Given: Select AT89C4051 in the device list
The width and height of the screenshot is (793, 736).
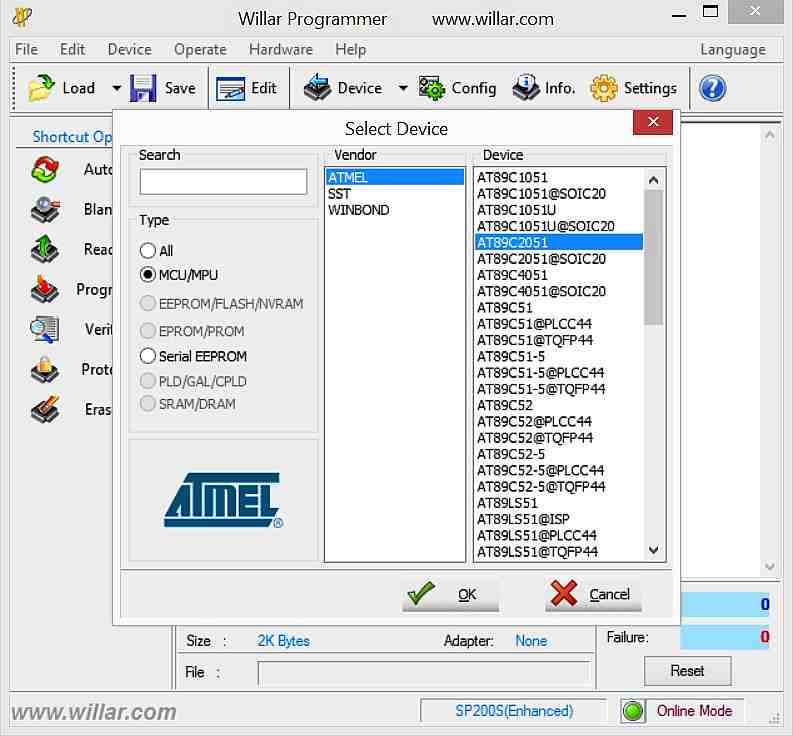Looking at the screenshot, I should point(559,275).
